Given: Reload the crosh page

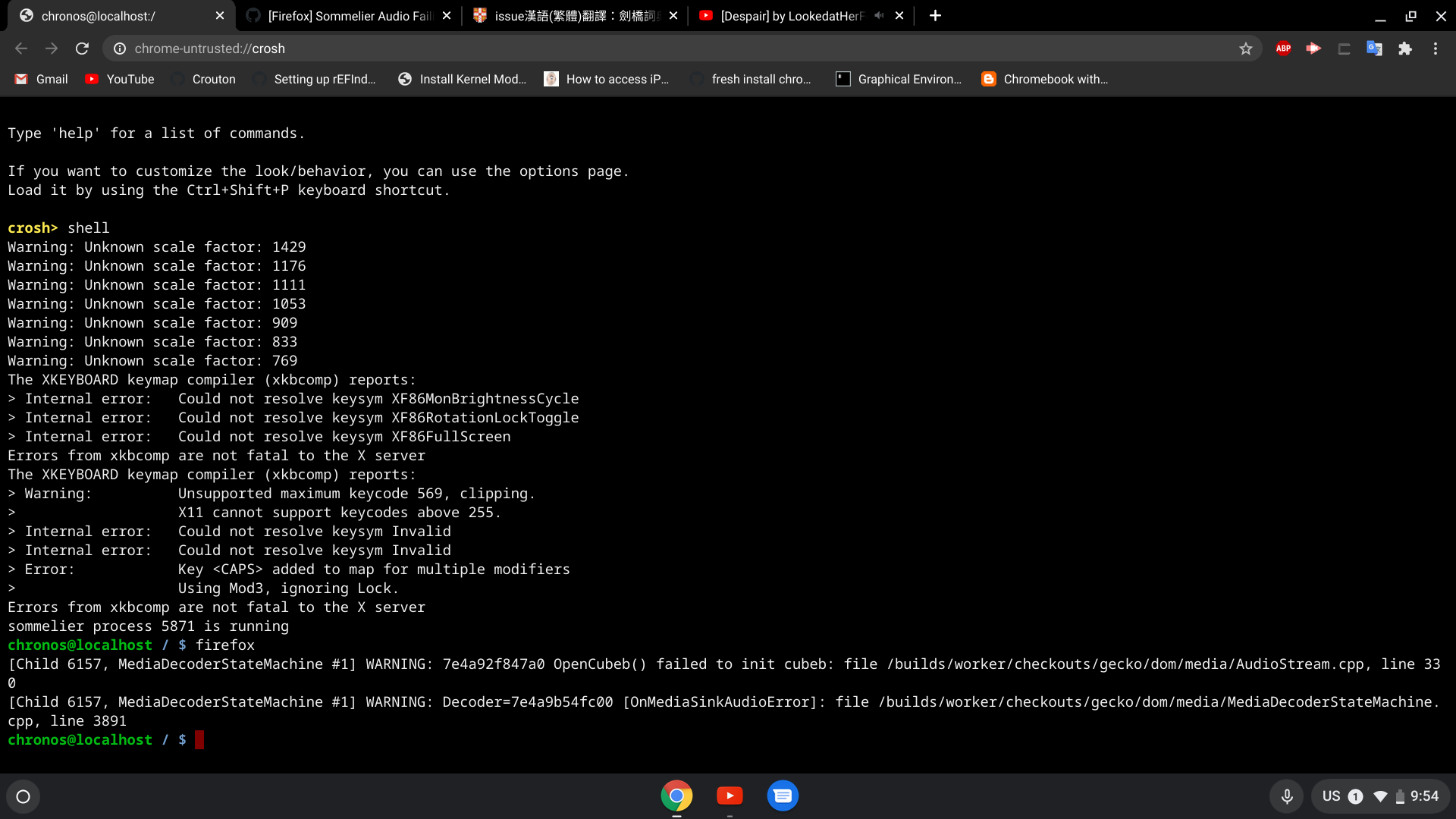Looking at the screenshot, I should tap(82, 48).
